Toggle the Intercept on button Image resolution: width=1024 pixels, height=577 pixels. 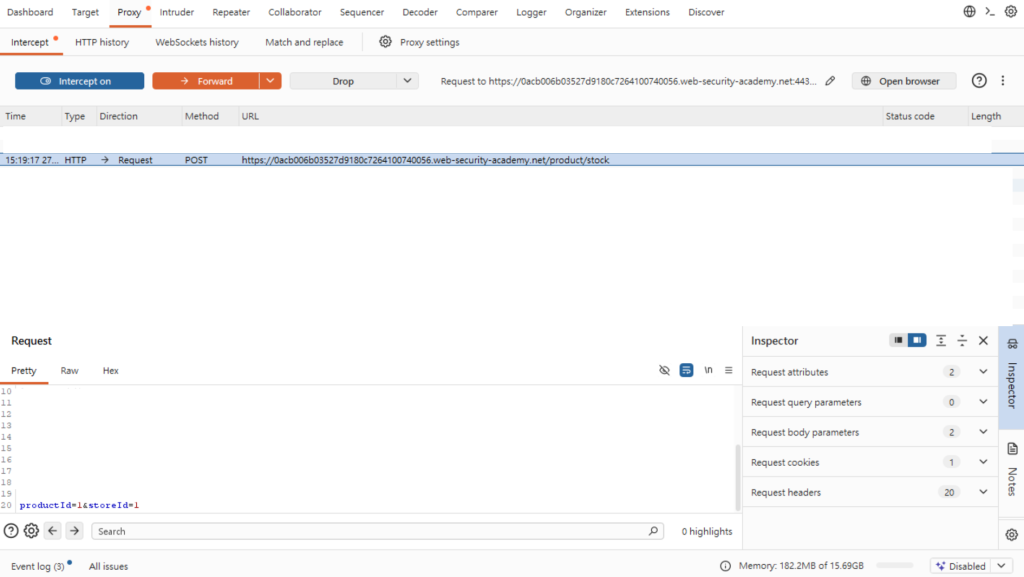coord(80,81)
